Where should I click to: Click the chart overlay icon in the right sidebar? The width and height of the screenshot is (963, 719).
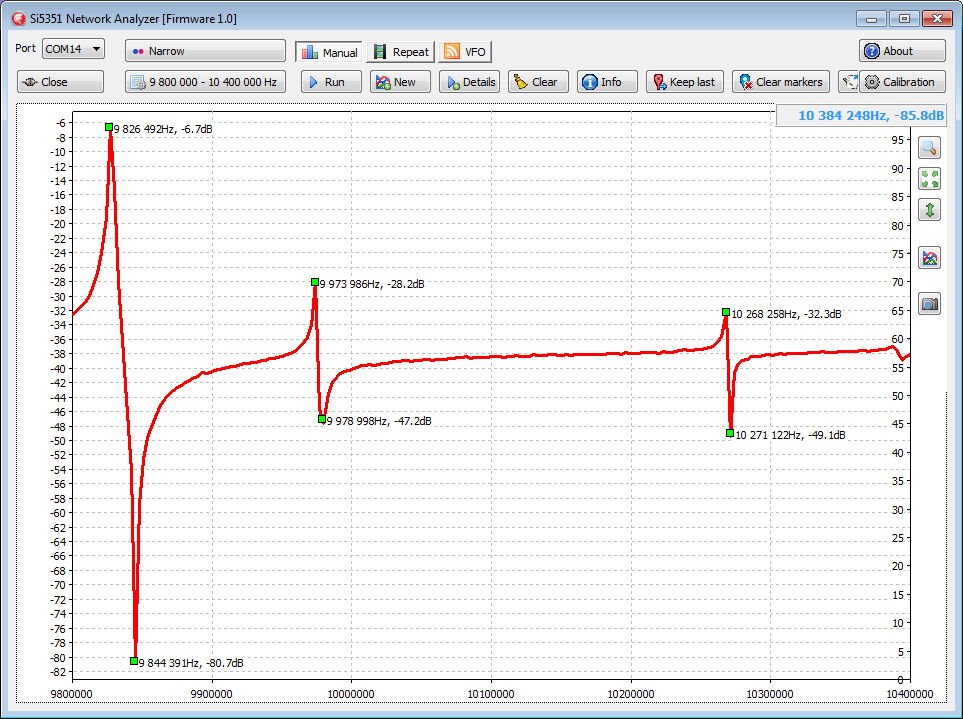point(929,258)
